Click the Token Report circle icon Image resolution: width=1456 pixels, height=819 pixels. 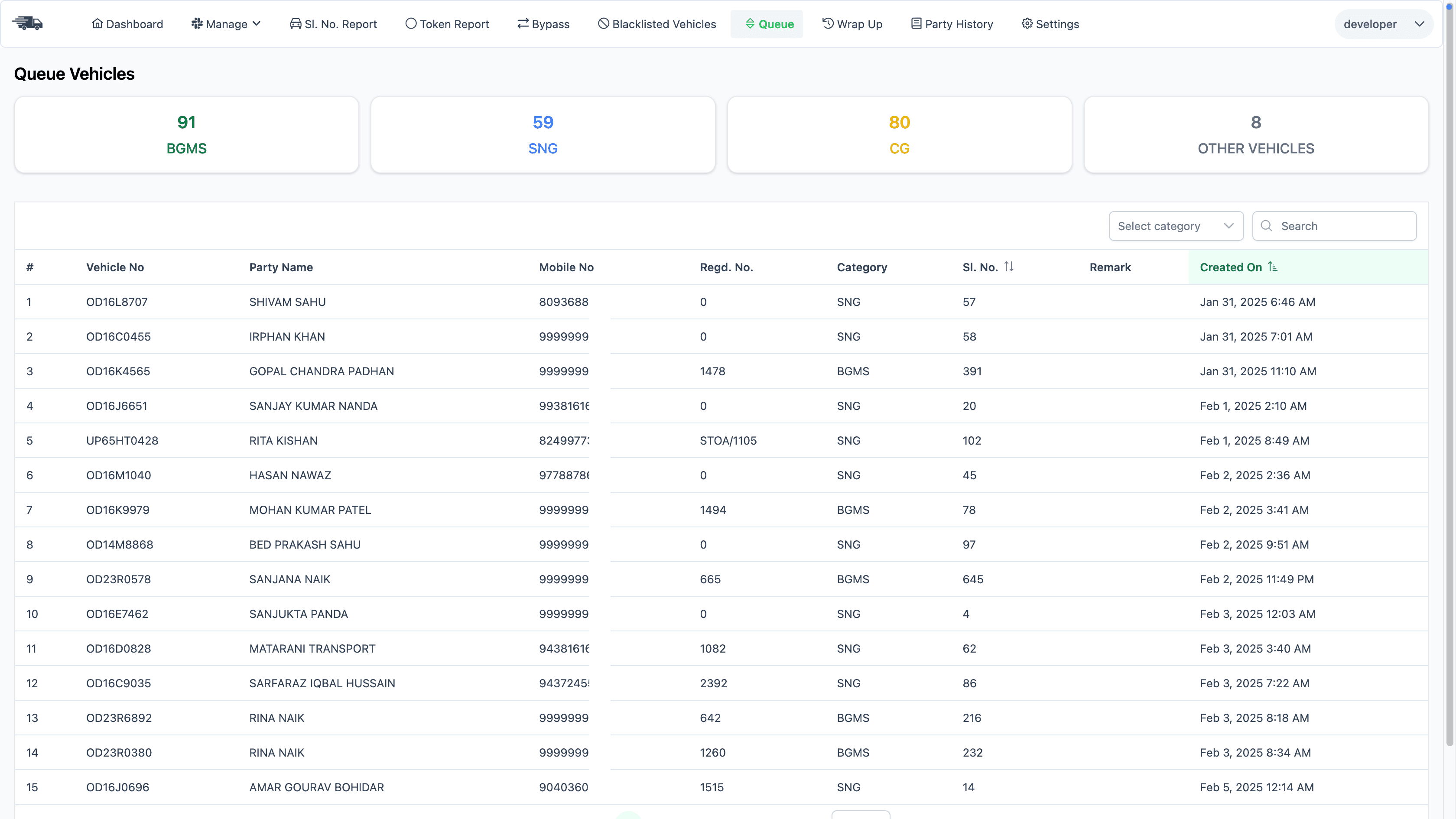coord(411,24)
